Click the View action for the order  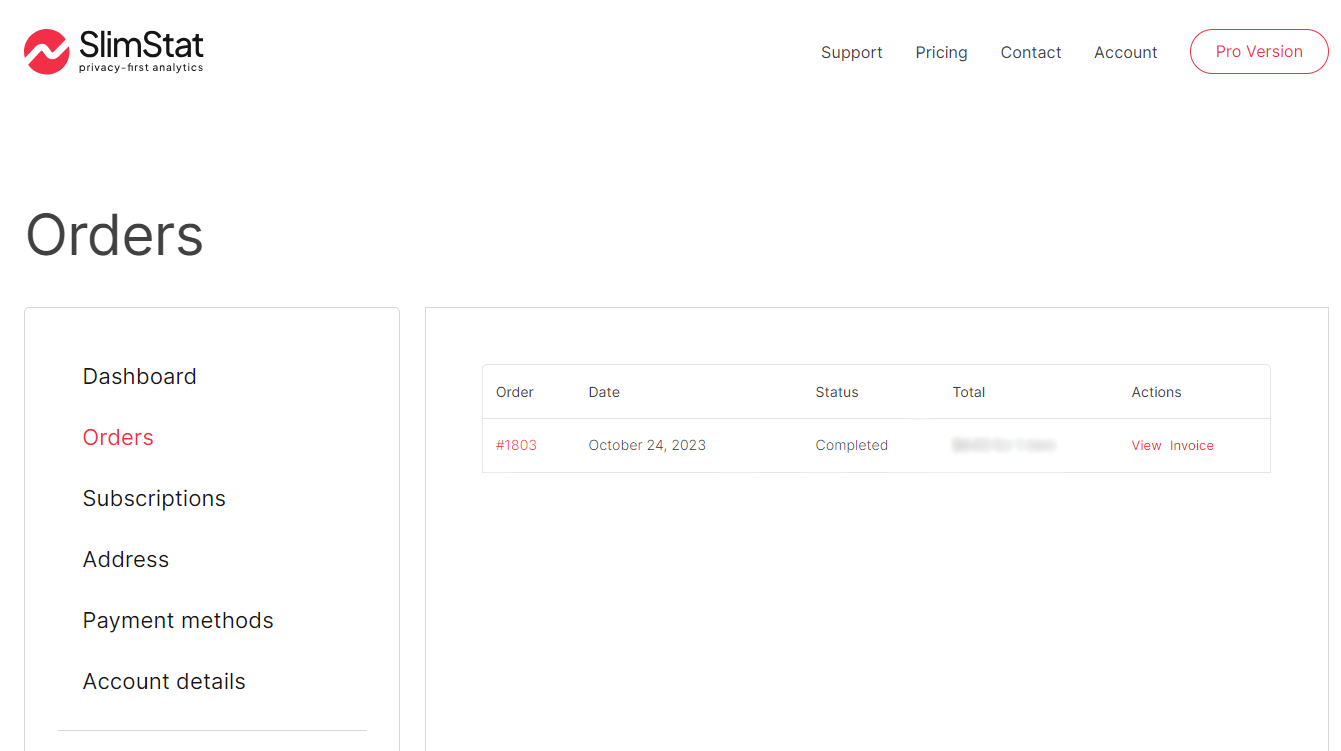tap(1146, 445)
